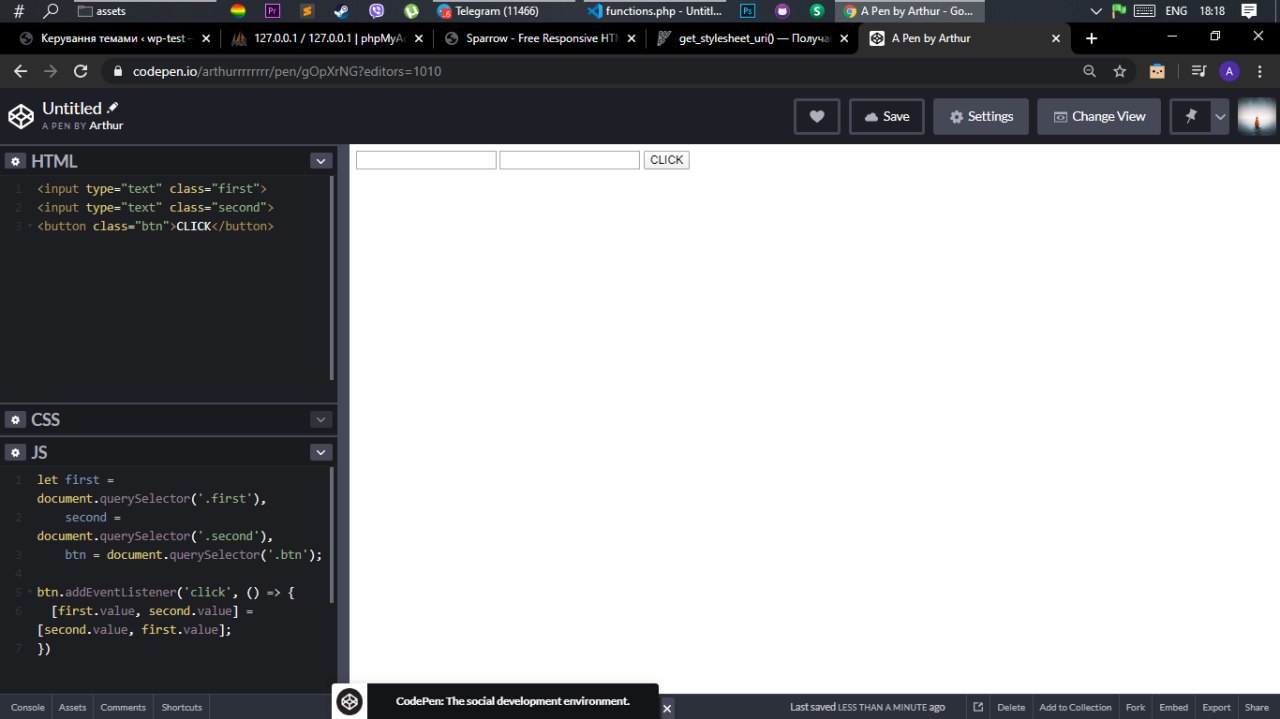Open the Comments panel
The height and width of the screenshot is (719, 1280).
123,707
